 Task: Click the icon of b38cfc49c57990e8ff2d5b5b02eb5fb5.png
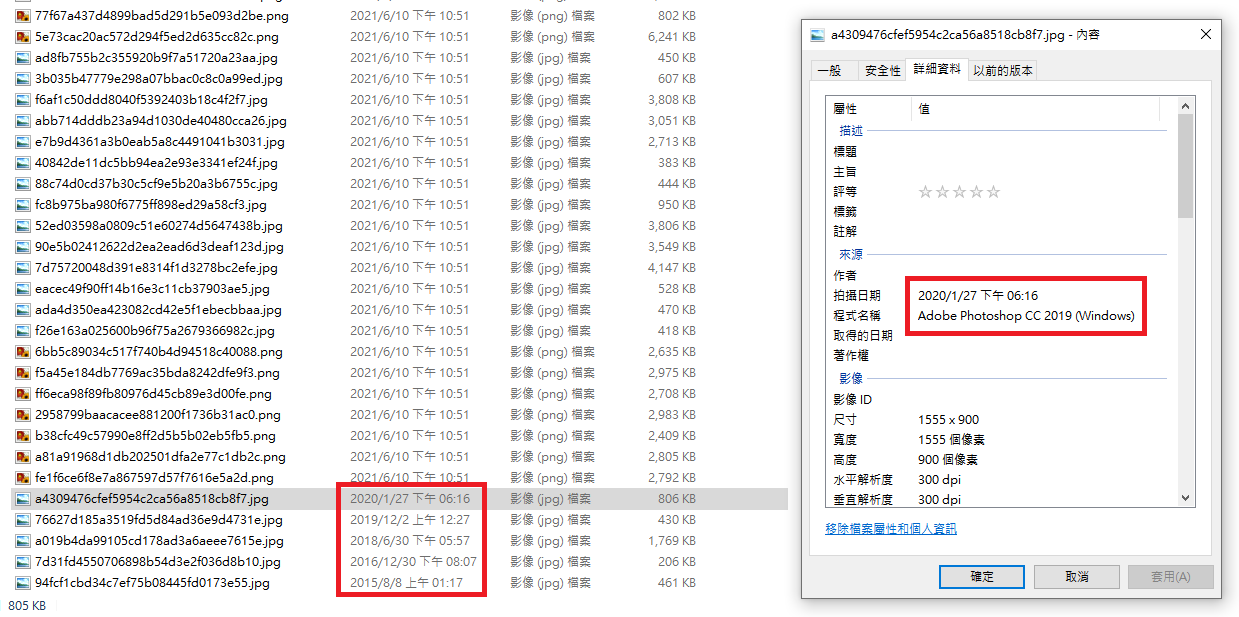point(23,436)
